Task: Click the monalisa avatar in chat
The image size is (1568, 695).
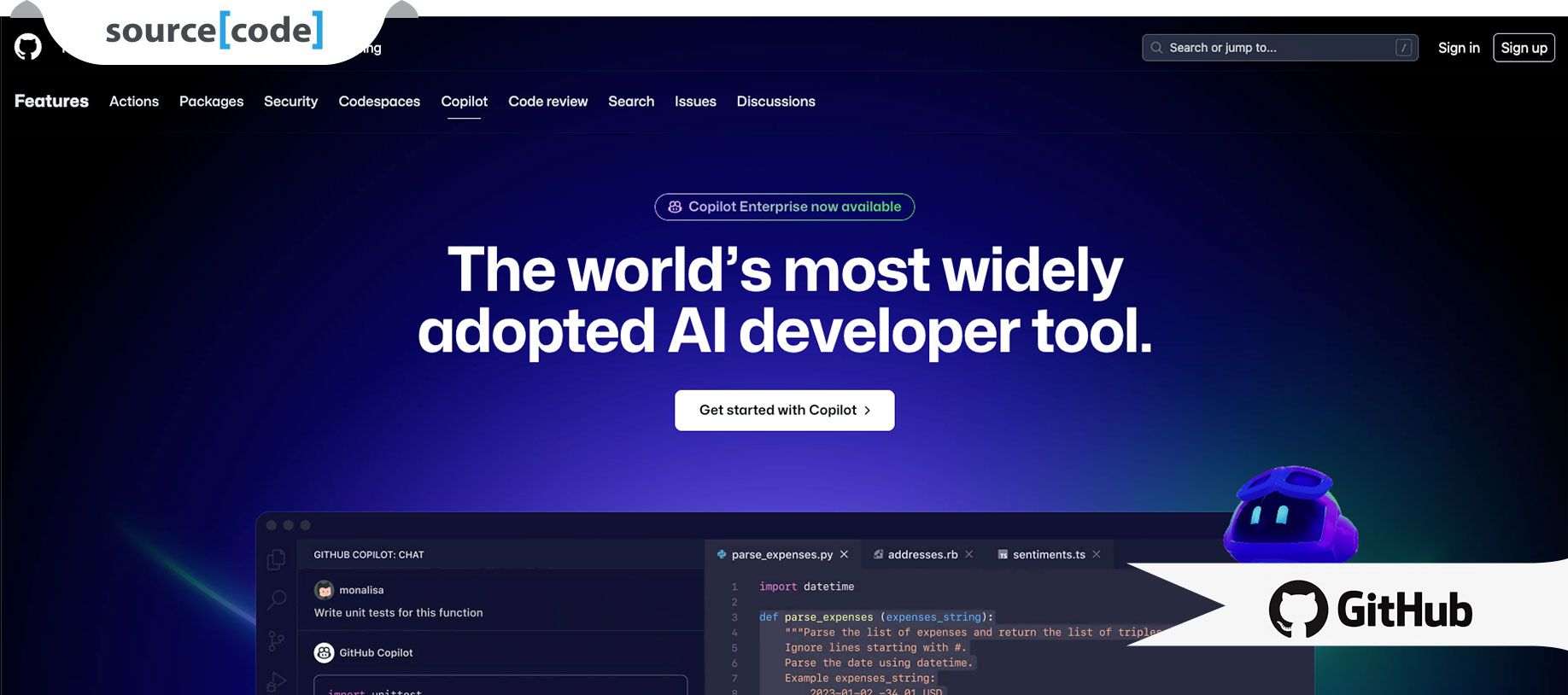Action: [x=324, y=590]
